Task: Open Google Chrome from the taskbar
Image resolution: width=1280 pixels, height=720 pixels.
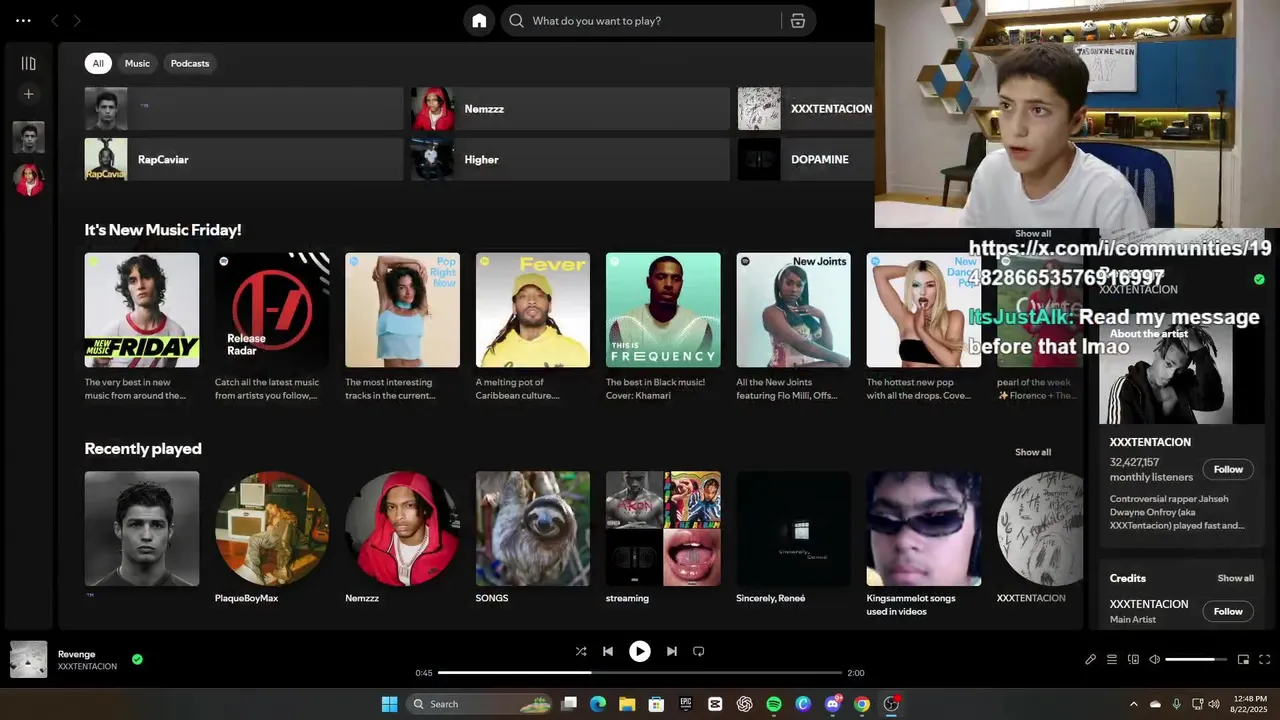Action: [x=862, y=704]
